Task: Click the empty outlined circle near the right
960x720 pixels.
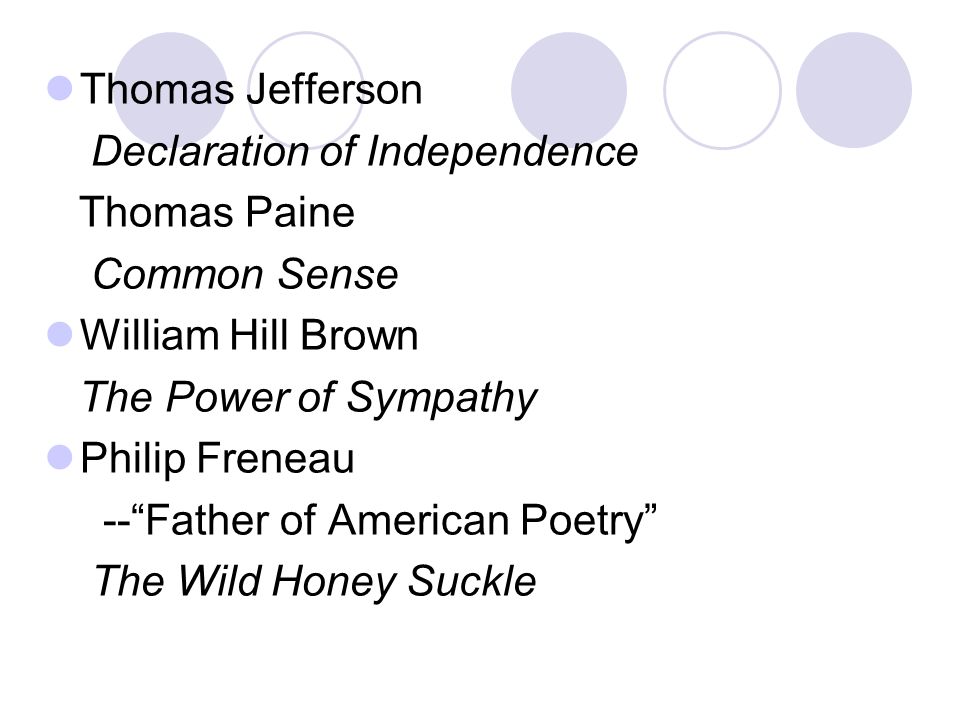Action: pos(722,90)
